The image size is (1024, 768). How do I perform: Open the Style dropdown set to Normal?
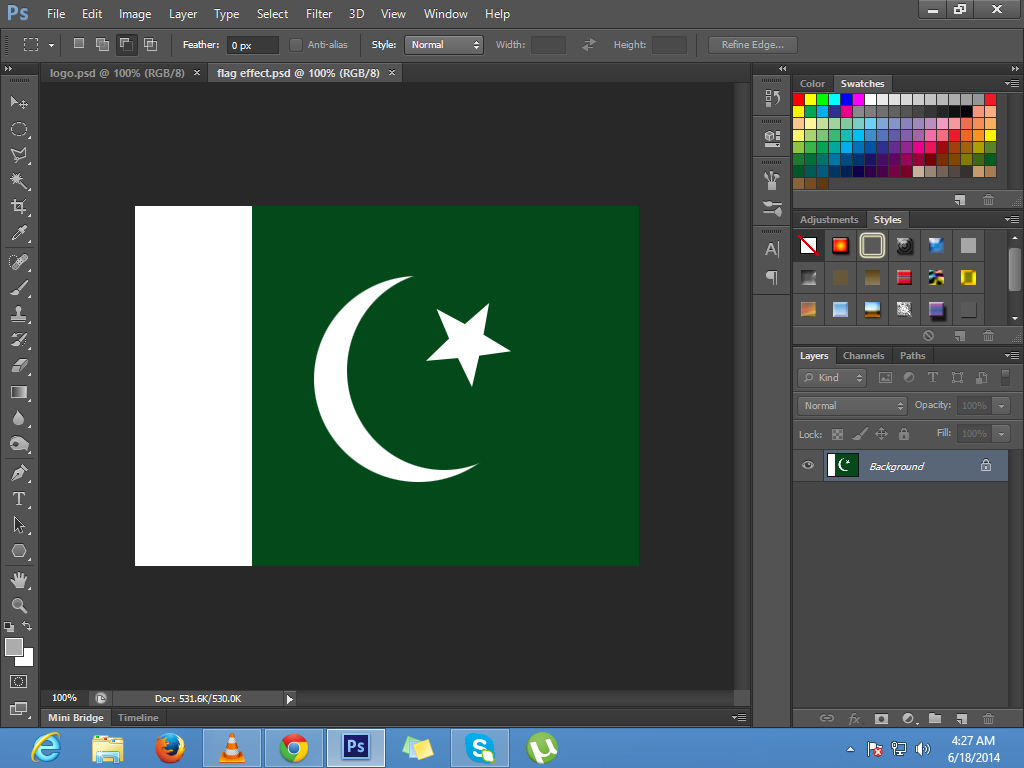tap(444, 45)
